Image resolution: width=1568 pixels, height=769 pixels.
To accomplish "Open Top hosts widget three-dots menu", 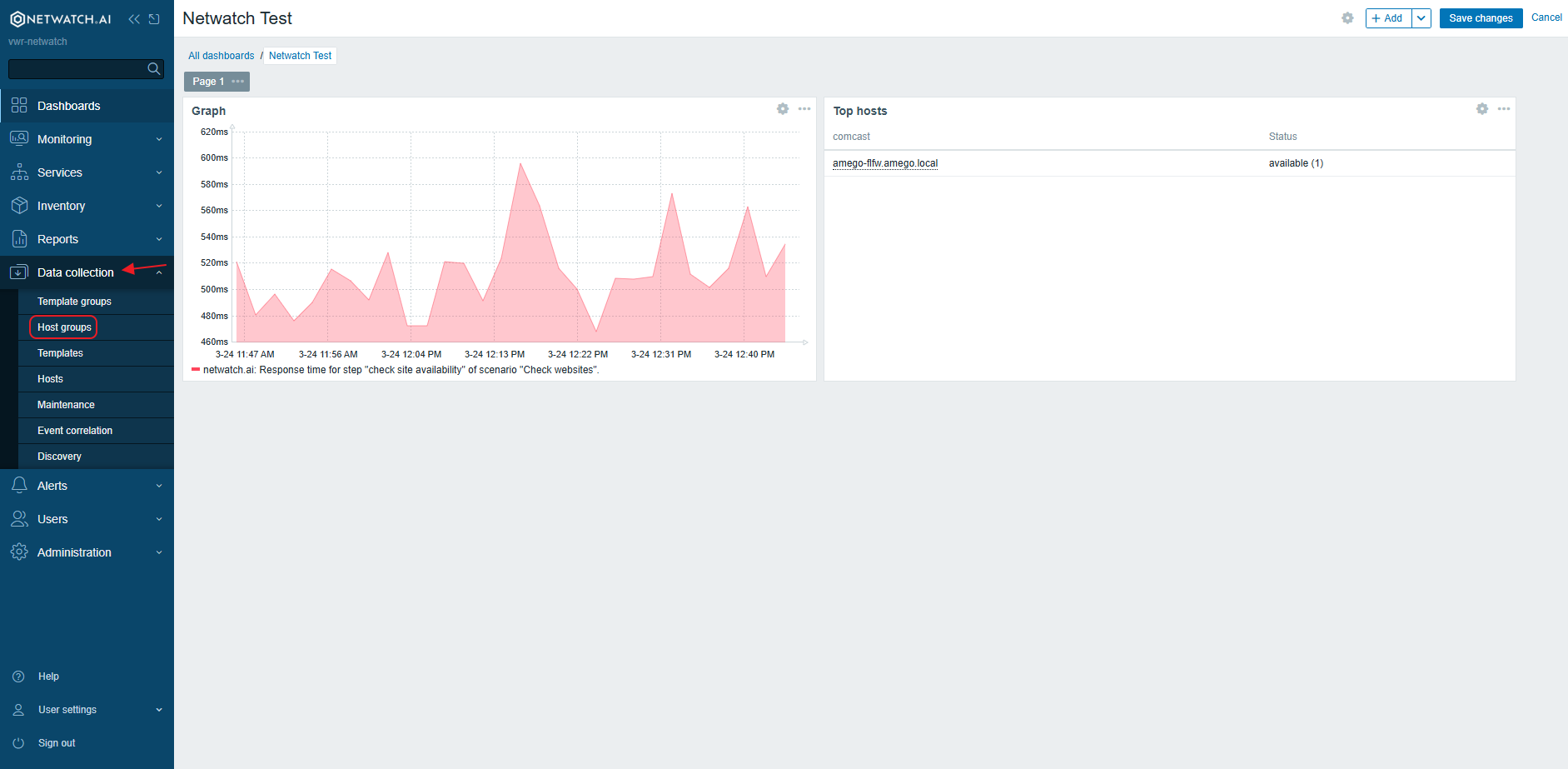I will tap(1503, 109).
